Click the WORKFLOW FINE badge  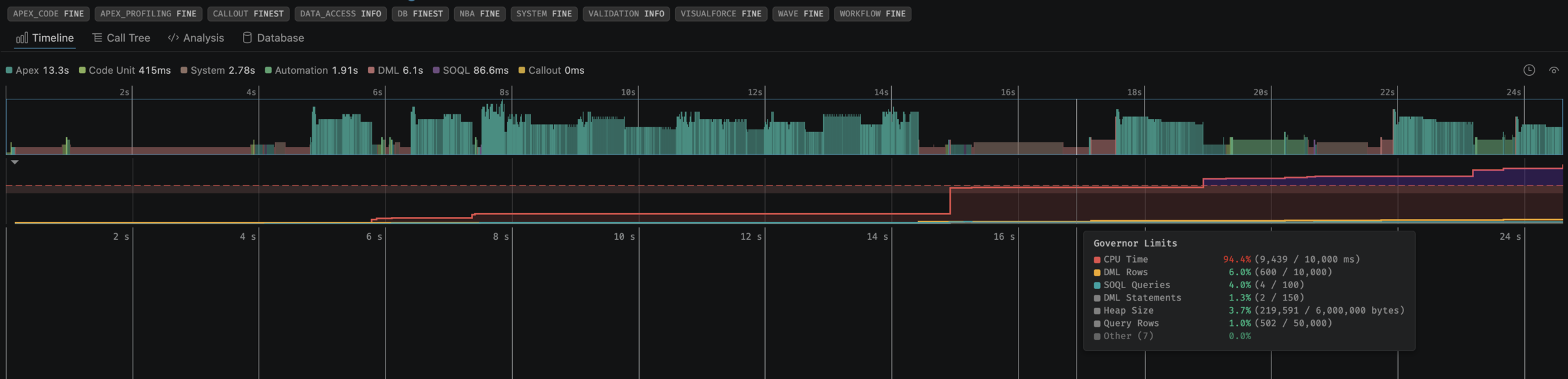point(872,14)
